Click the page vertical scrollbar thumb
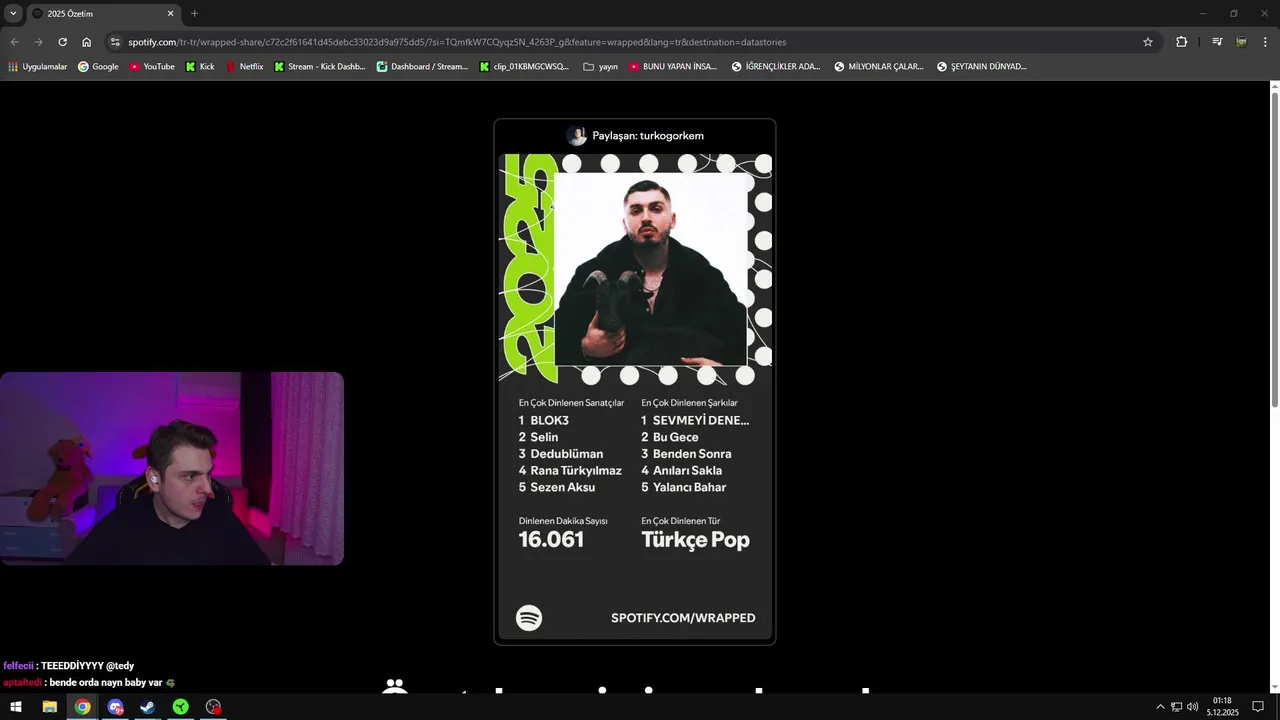1280x720 pixels. coord(1275,250)
